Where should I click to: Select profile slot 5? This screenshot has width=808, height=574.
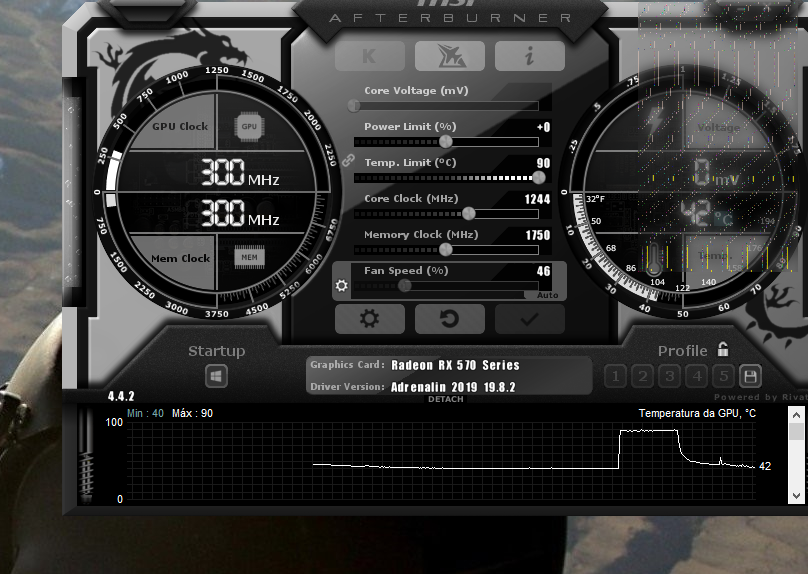[723, 377]
